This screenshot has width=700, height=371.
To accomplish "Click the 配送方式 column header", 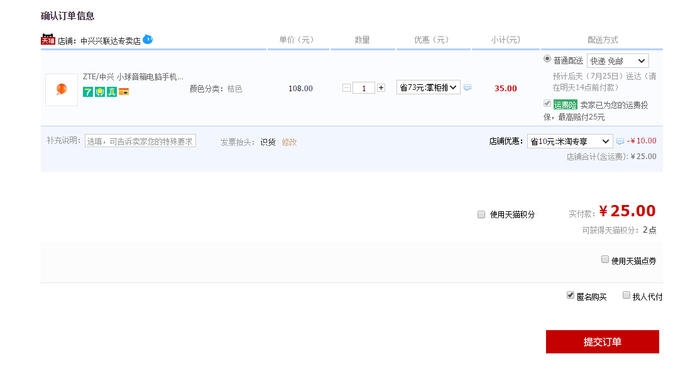I will click(x=602, y=40).
